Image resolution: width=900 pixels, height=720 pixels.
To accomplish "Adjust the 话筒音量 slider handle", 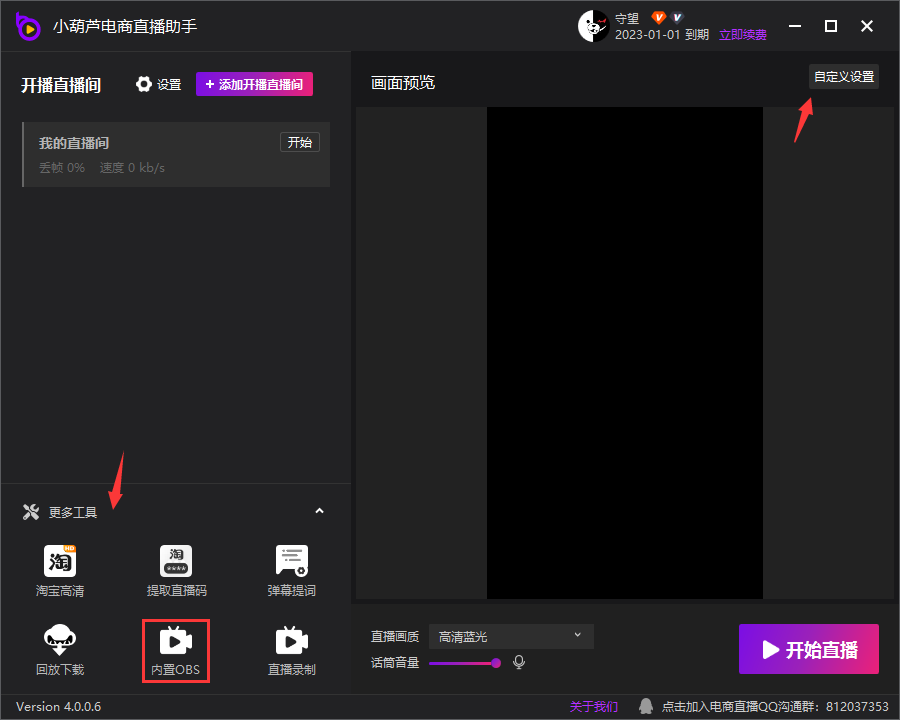I will [496, 662].
